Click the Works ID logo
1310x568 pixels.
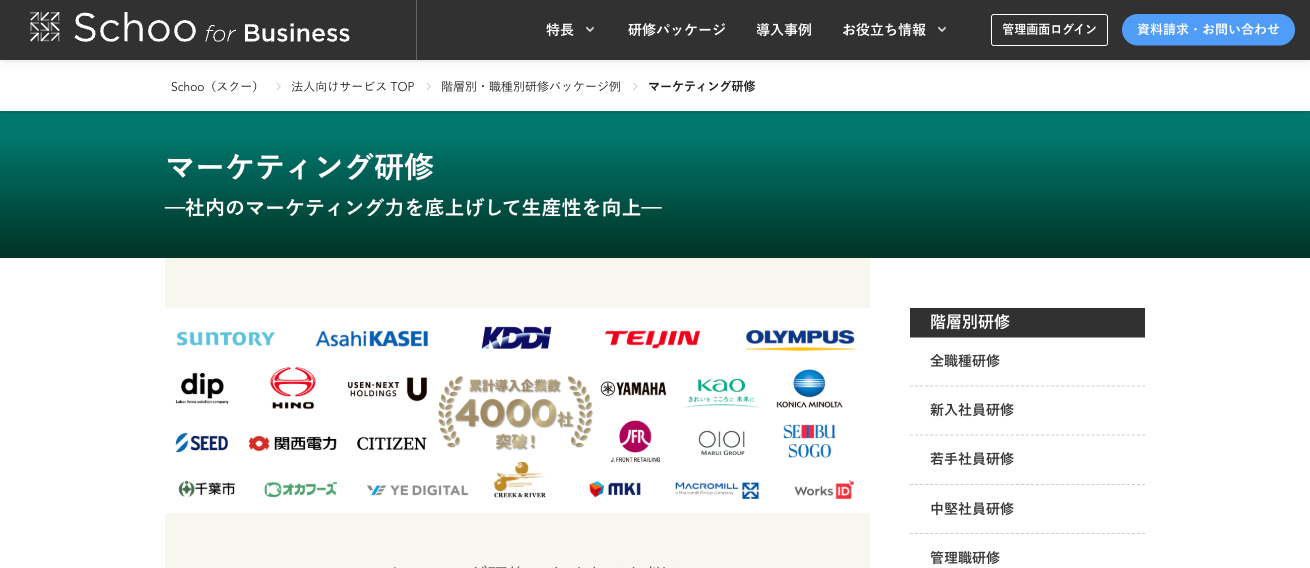pyautogui.click(x=824, y=490)
